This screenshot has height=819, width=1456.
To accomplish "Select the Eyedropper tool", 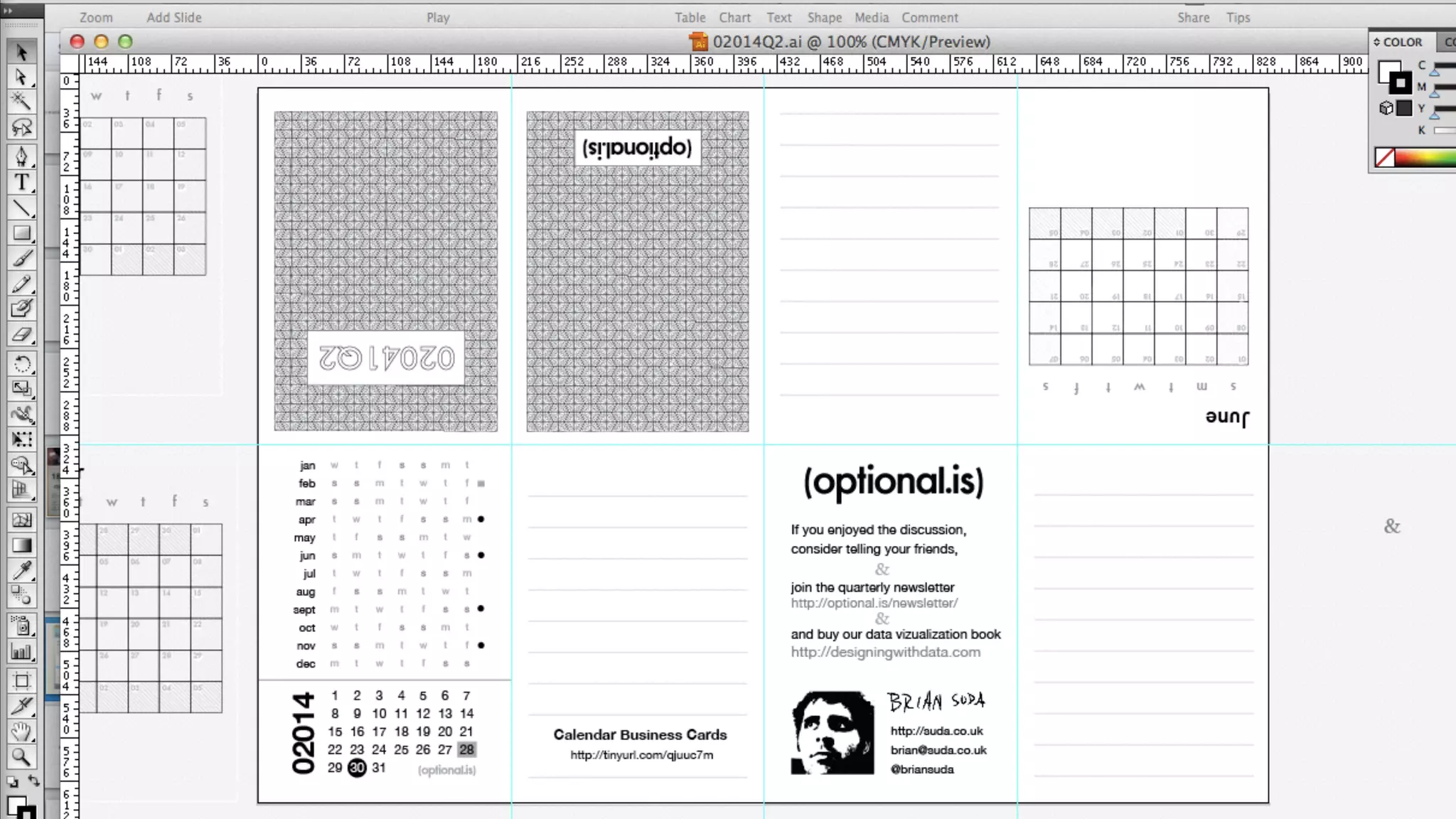I will tap(21, 570).
